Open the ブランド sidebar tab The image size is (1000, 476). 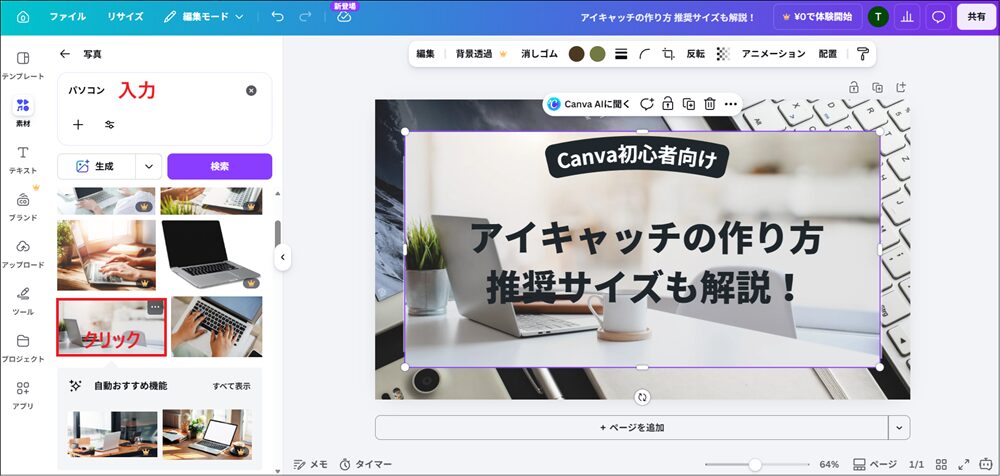click(23, 207)
